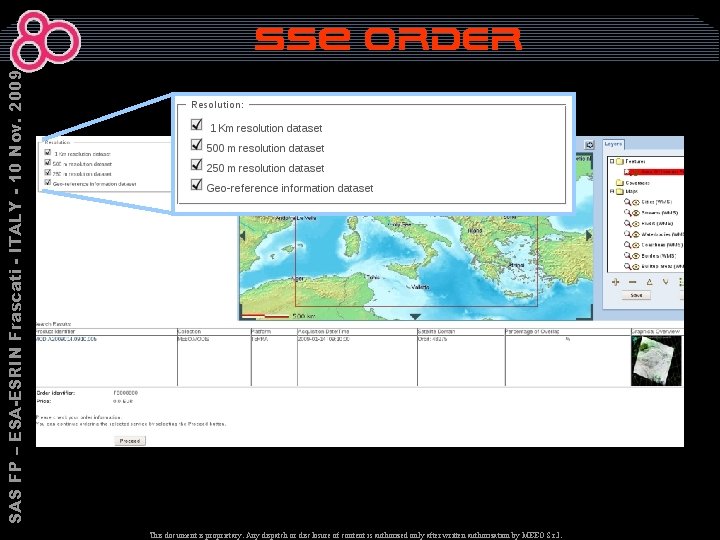Switch to the Layers tab
Image resolution: width=720 pixels, height=540 pixels.
coord(613,144)
